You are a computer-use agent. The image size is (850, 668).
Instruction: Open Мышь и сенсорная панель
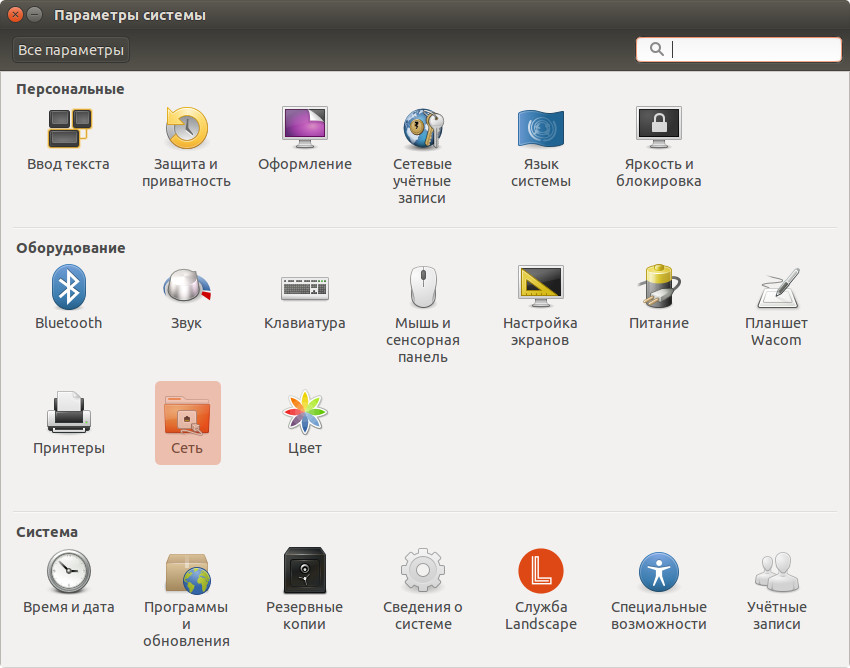(x=422, y=288)
